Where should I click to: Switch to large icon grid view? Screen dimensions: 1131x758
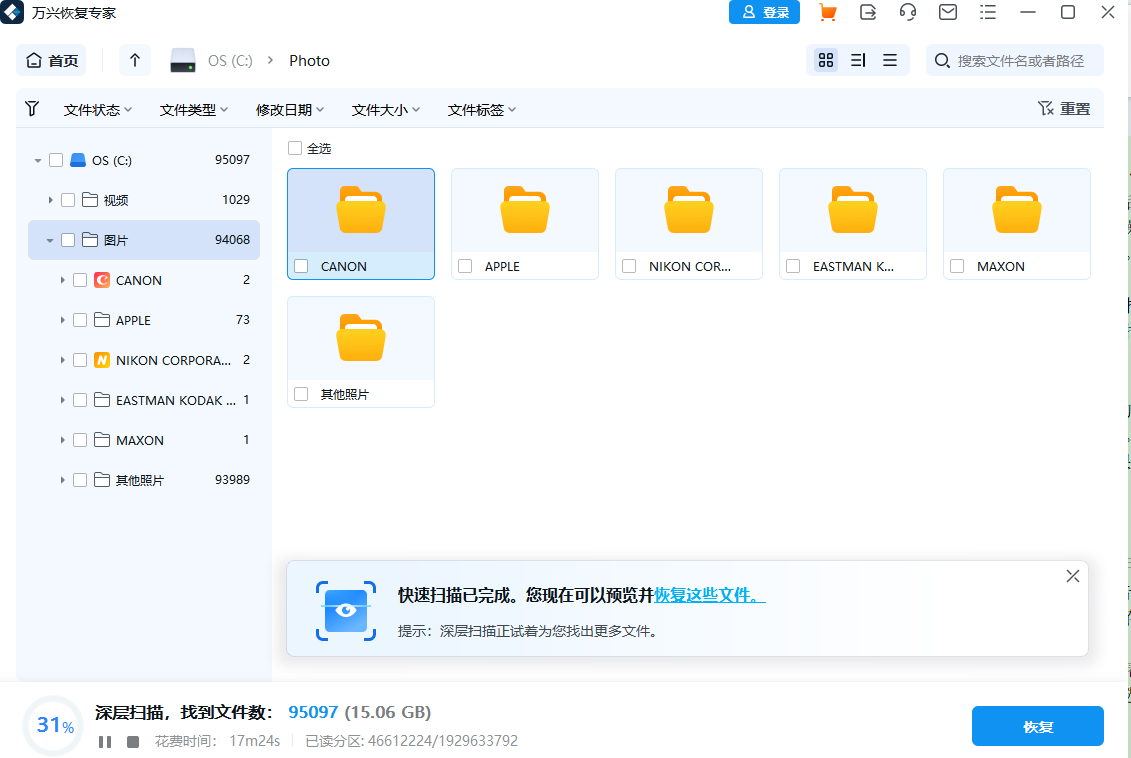(x=825, y=60)
